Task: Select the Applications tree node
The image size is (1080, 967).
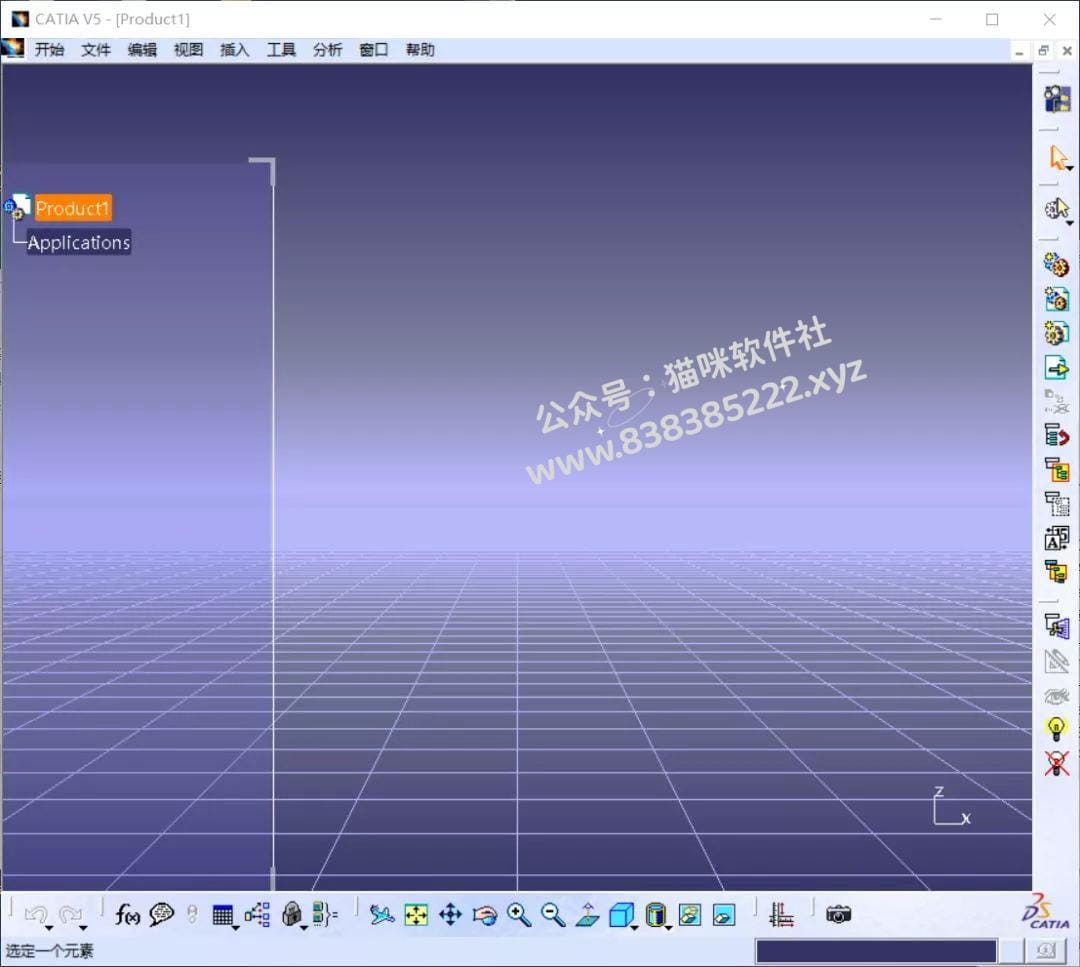Action: click(79, 242)
